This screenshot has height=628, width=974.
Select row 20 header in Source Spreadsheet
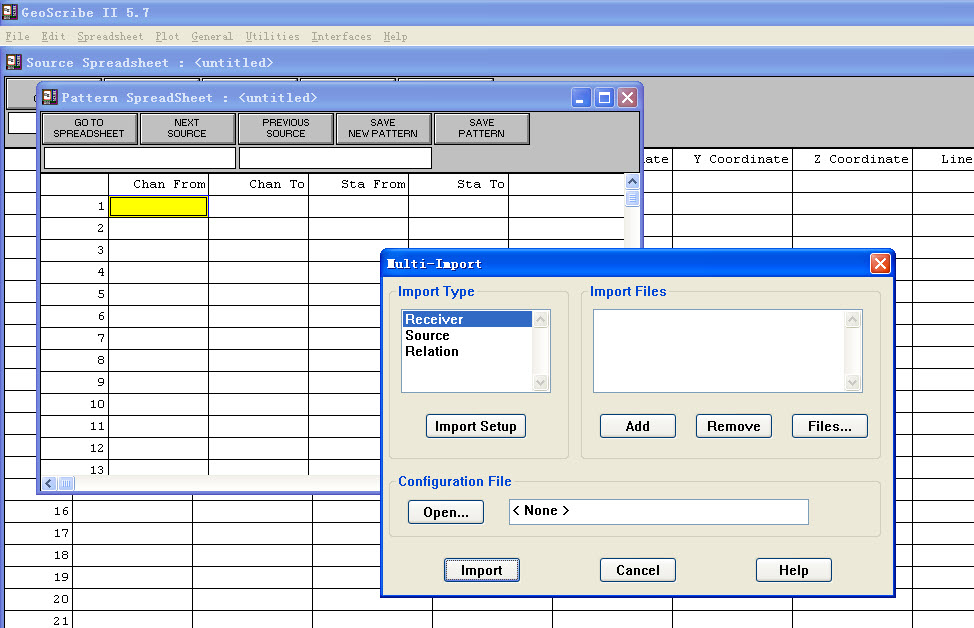[x=39, y=599]
